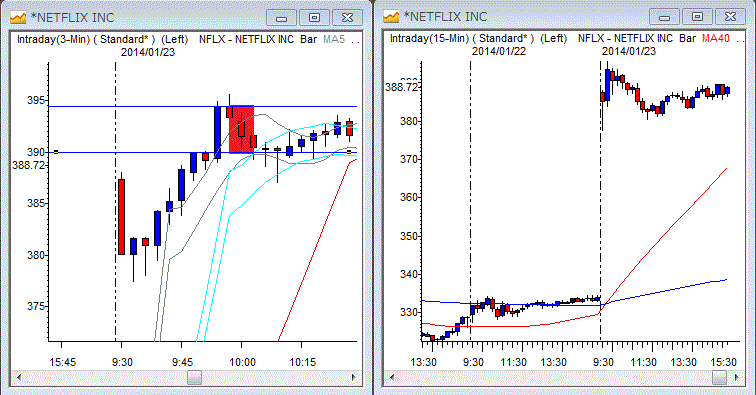756x395 pixels.
Task: Click scrollbar thumb in 15-Min chart
Action: tap(719, 378)
